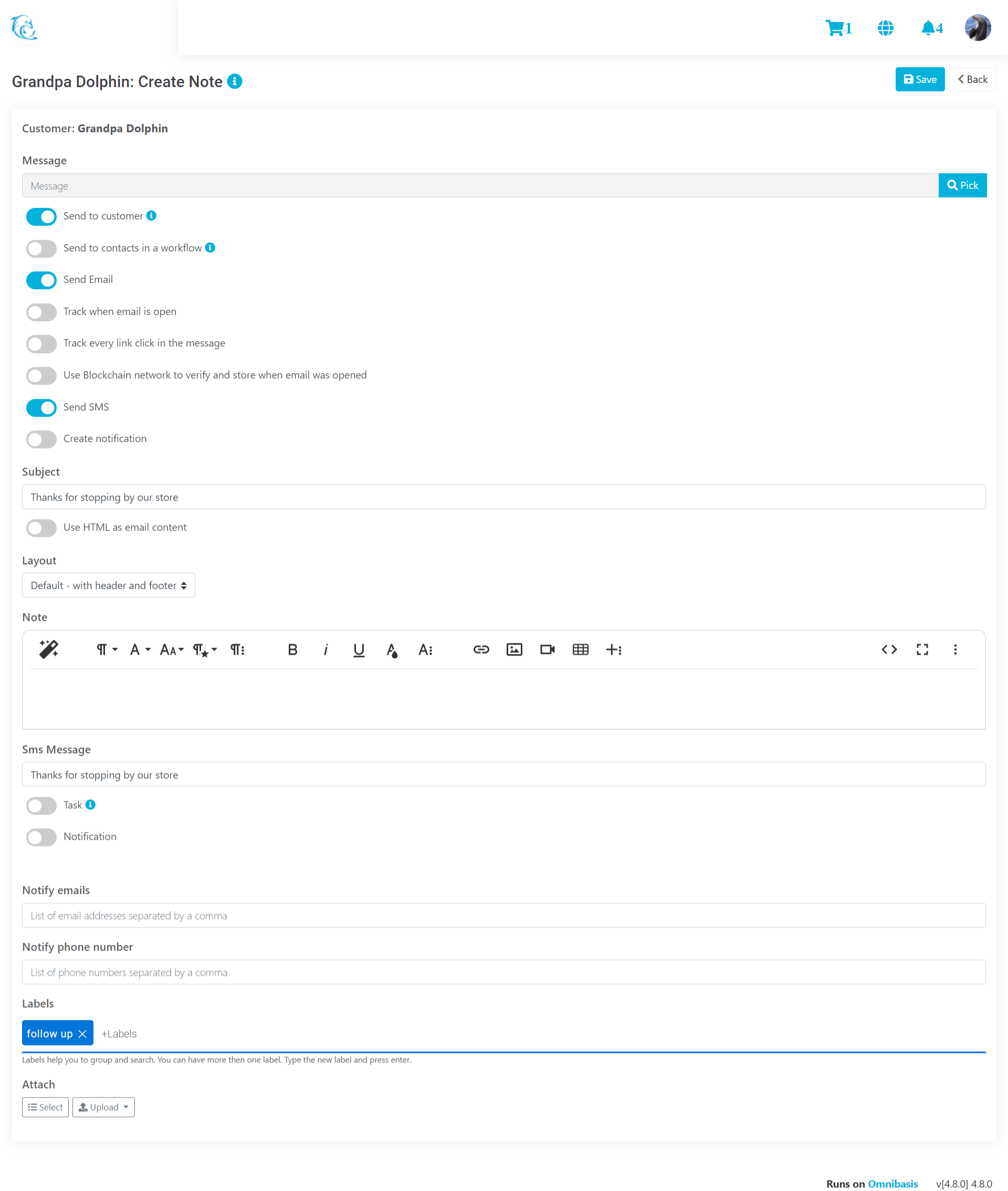Switch the editor to fullscreen
The image size is (1008, 1191).
pos(922,649)
